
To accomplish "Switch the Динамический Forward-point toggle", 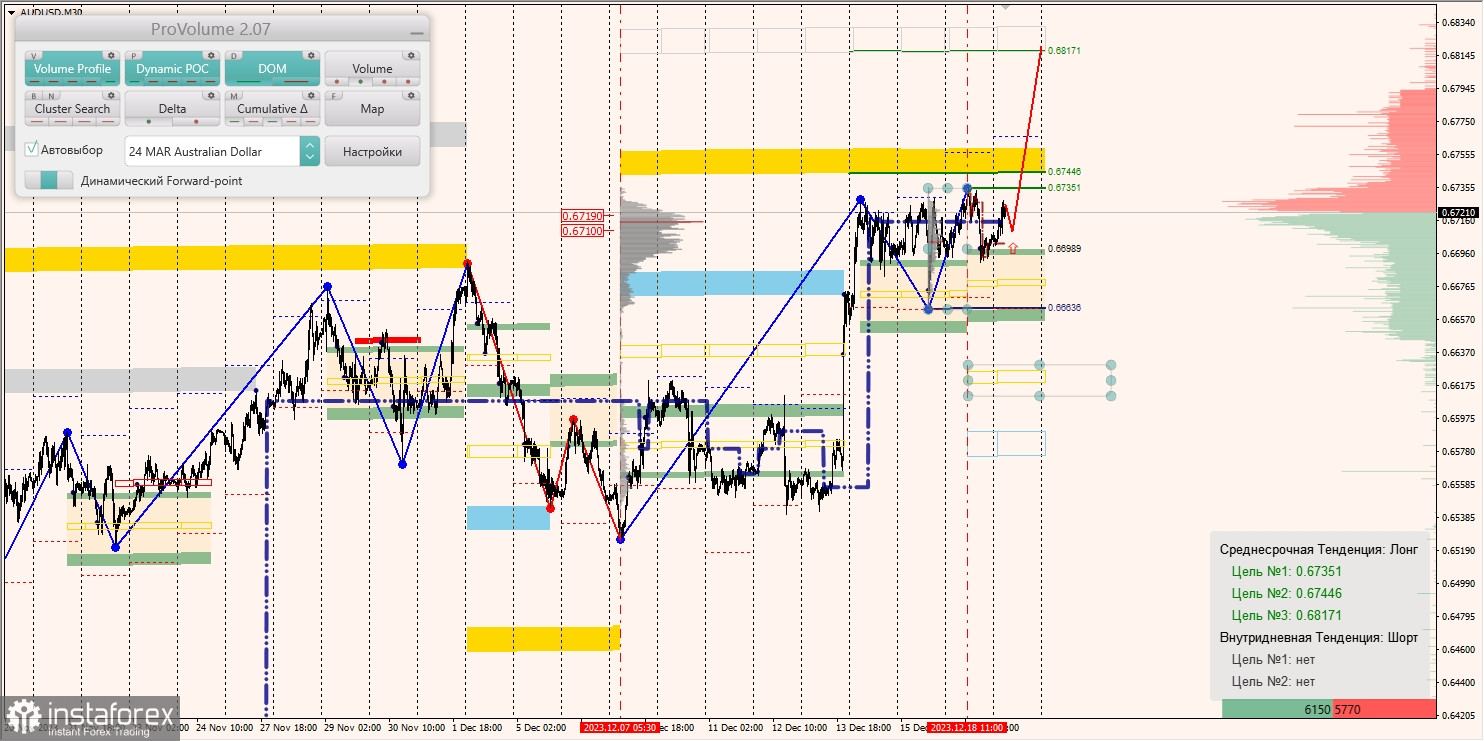I will point(49,180).
